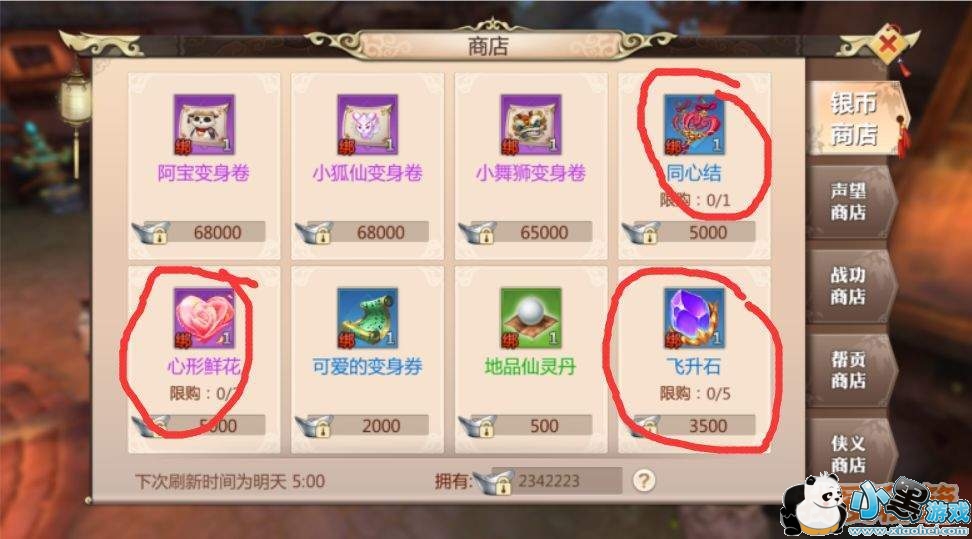Select the 地品仙灵丹 white pill icon

pos(531,318)
